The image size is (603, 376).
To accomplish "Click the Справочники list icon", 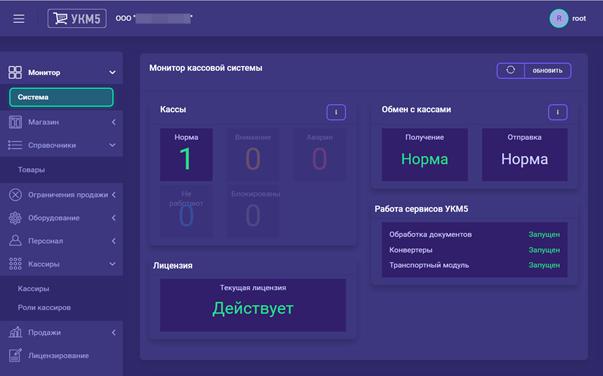I will point(15,145).
